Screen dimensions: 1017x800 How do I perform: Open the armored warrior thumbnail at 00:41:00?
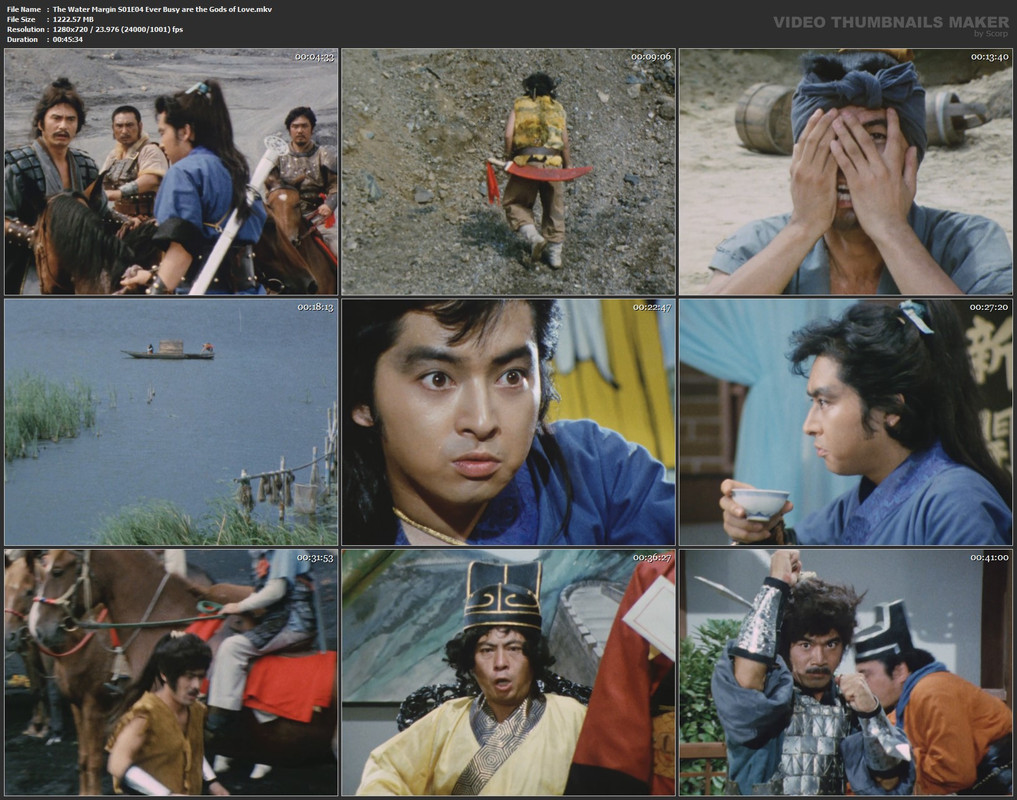pyautogui.click(x=846, y=673)
